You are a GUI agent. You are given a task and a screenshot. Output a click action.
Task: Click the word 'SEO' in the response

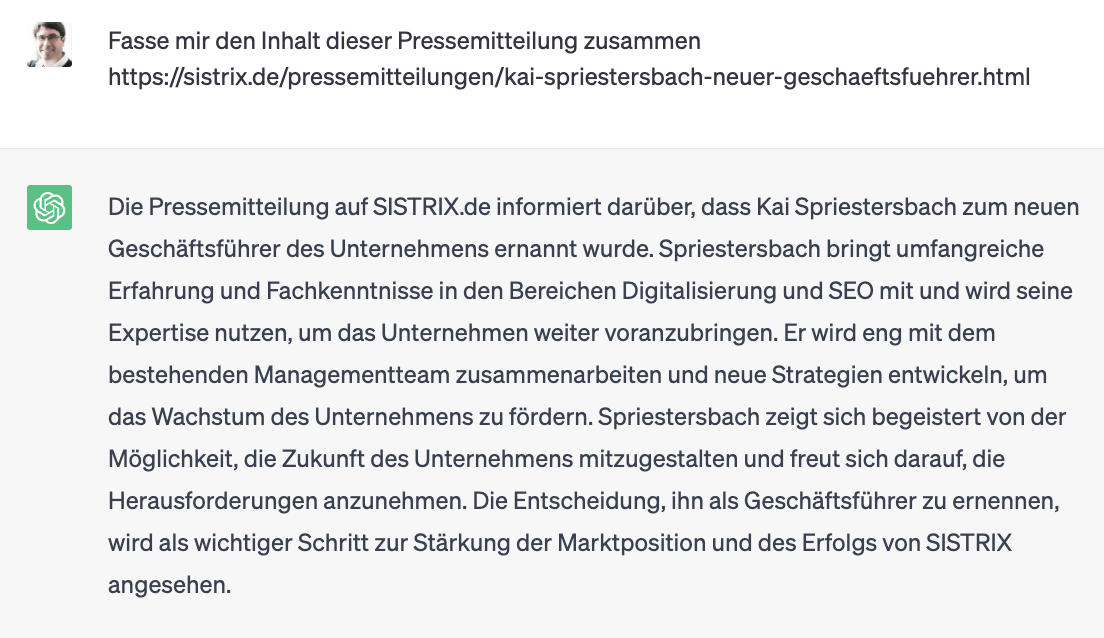(x=851, y=291)
